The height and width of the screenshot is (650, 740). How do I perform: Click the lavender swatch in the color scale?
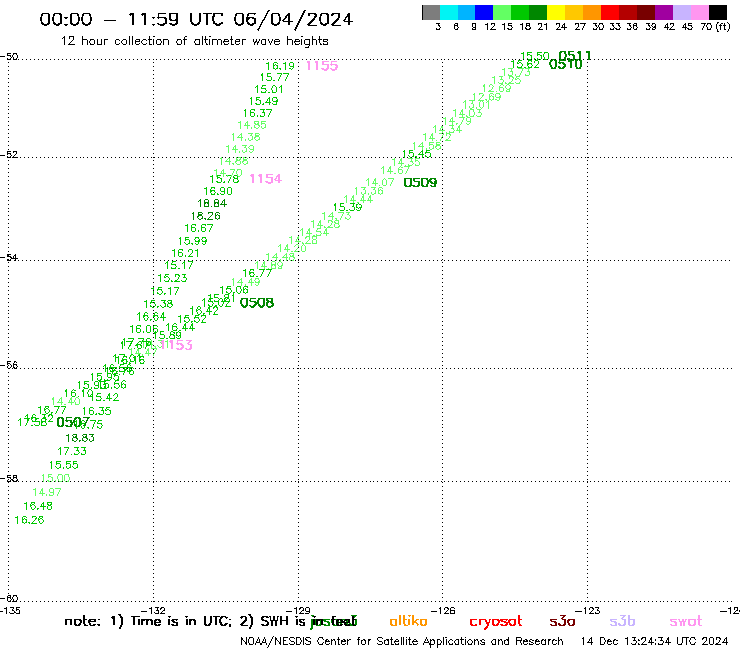681,12
